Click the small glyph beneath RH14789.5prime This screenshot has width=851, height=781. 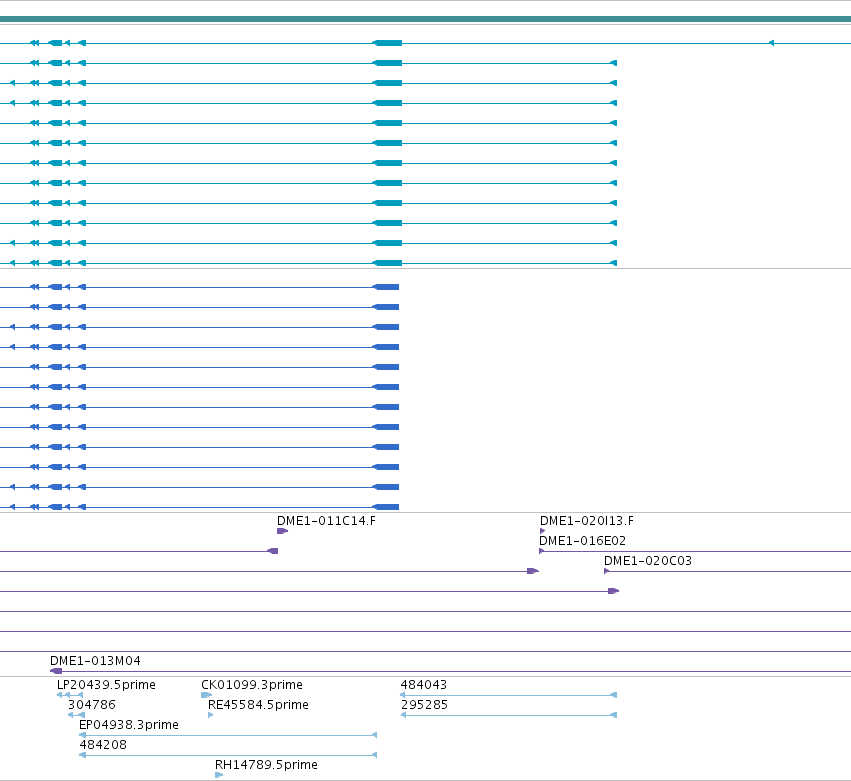(x=219, y=775)
